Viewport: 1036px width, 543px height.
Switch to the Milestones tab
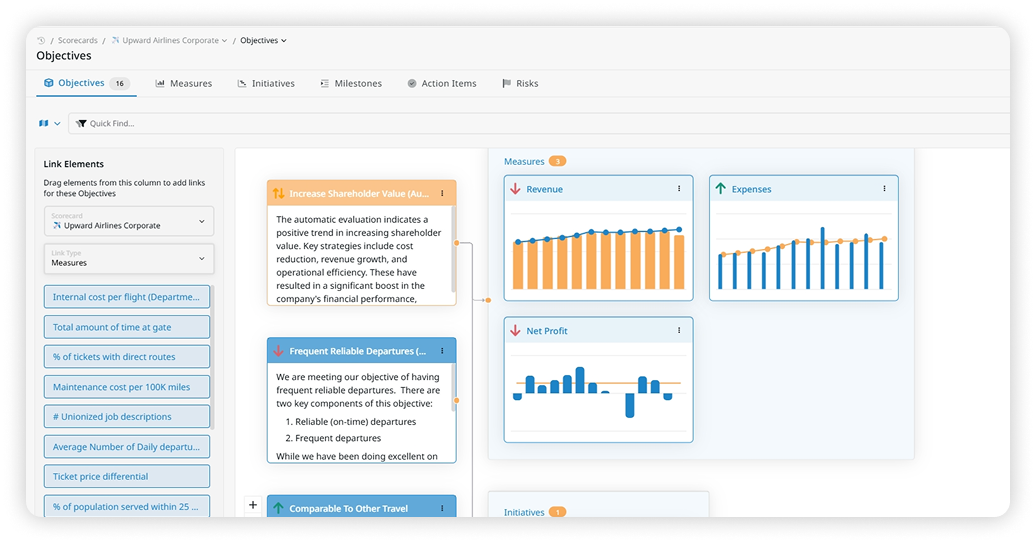(351, 83)
